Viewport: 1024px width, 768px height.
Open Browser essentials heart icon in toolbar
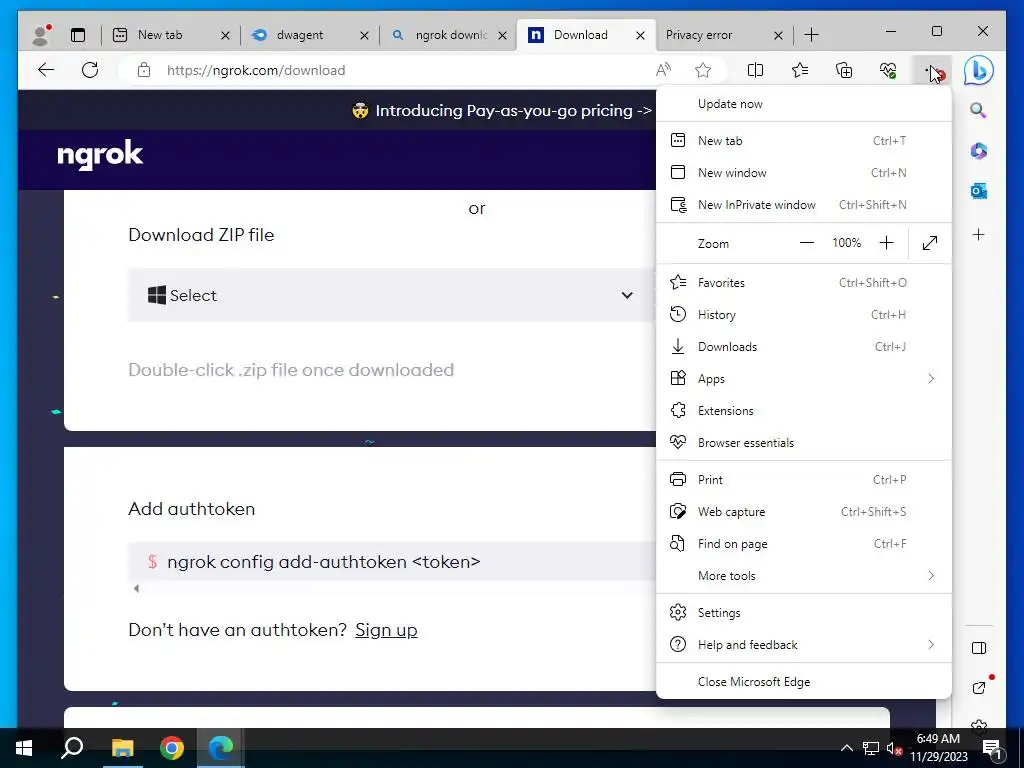(888, 70)
